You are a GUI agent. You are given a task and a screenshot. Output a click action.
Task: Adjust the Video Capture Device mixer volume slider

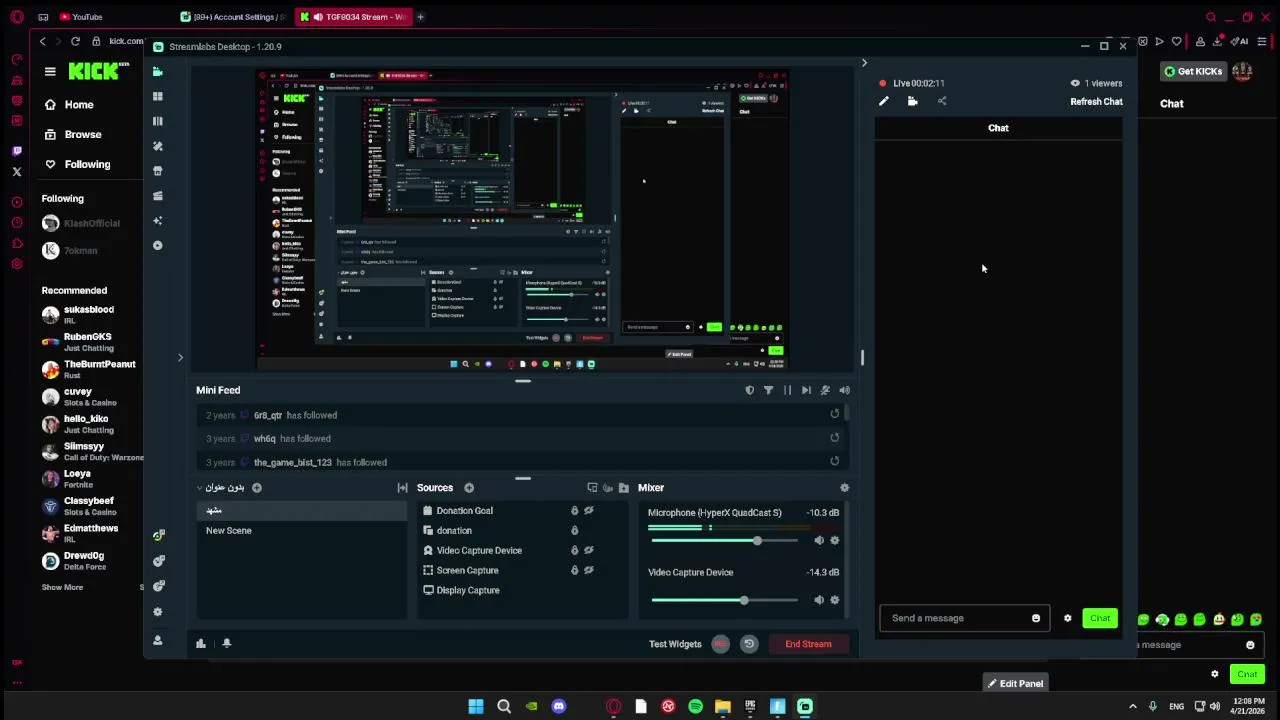click(725, 600)
